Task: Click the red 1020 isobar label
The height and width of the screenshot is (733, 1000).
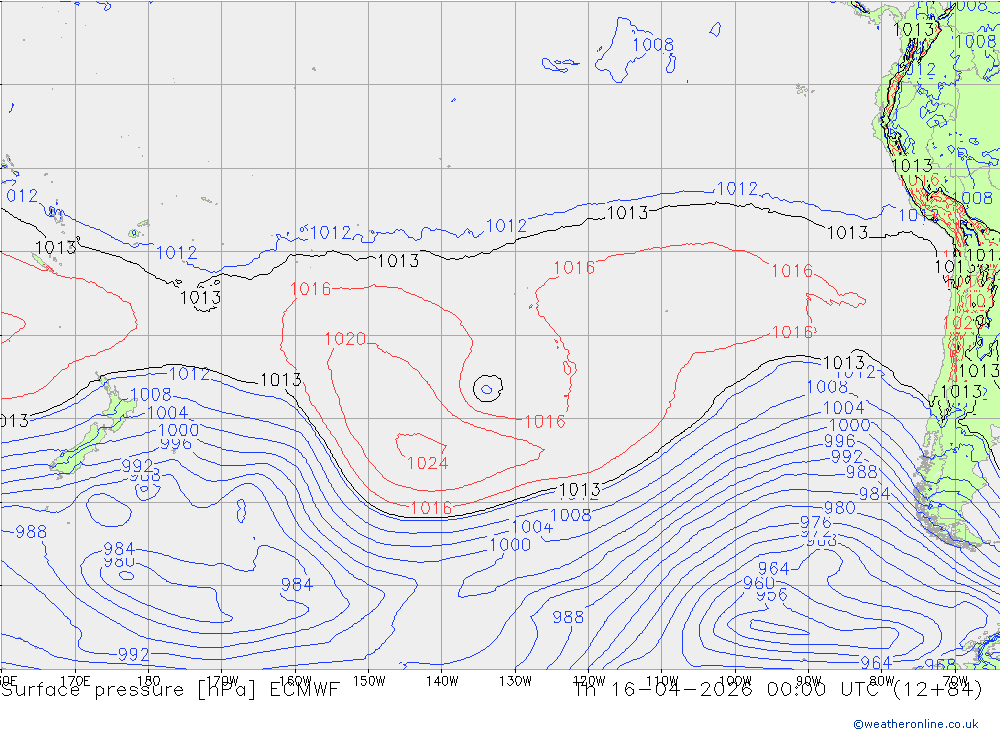Action: (x=345, y=339)
